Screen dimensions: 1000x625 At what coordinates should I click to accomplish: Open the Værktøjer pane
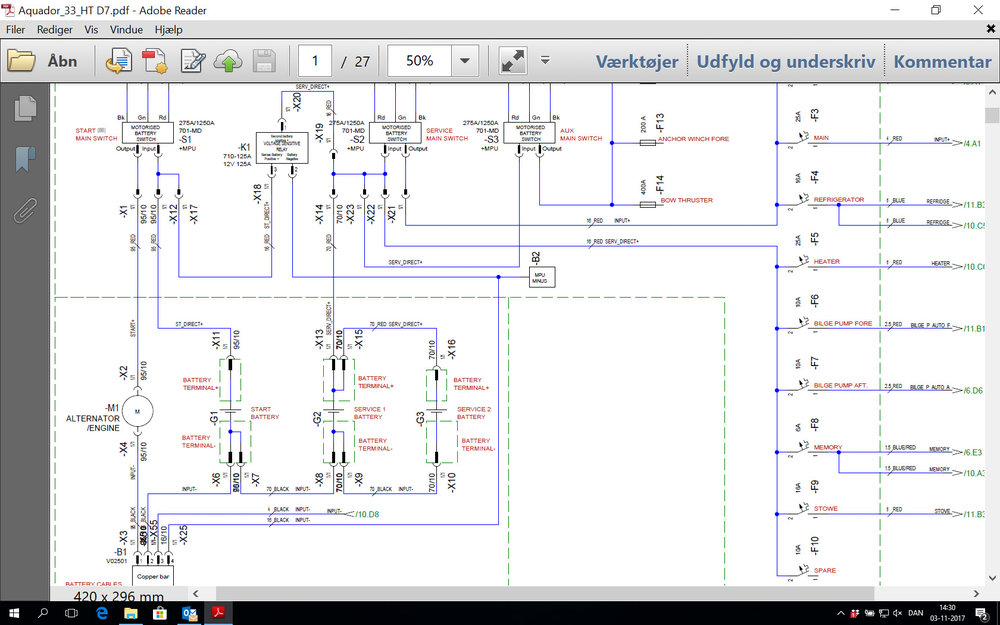pyautogui.click(x=637, y=61)
